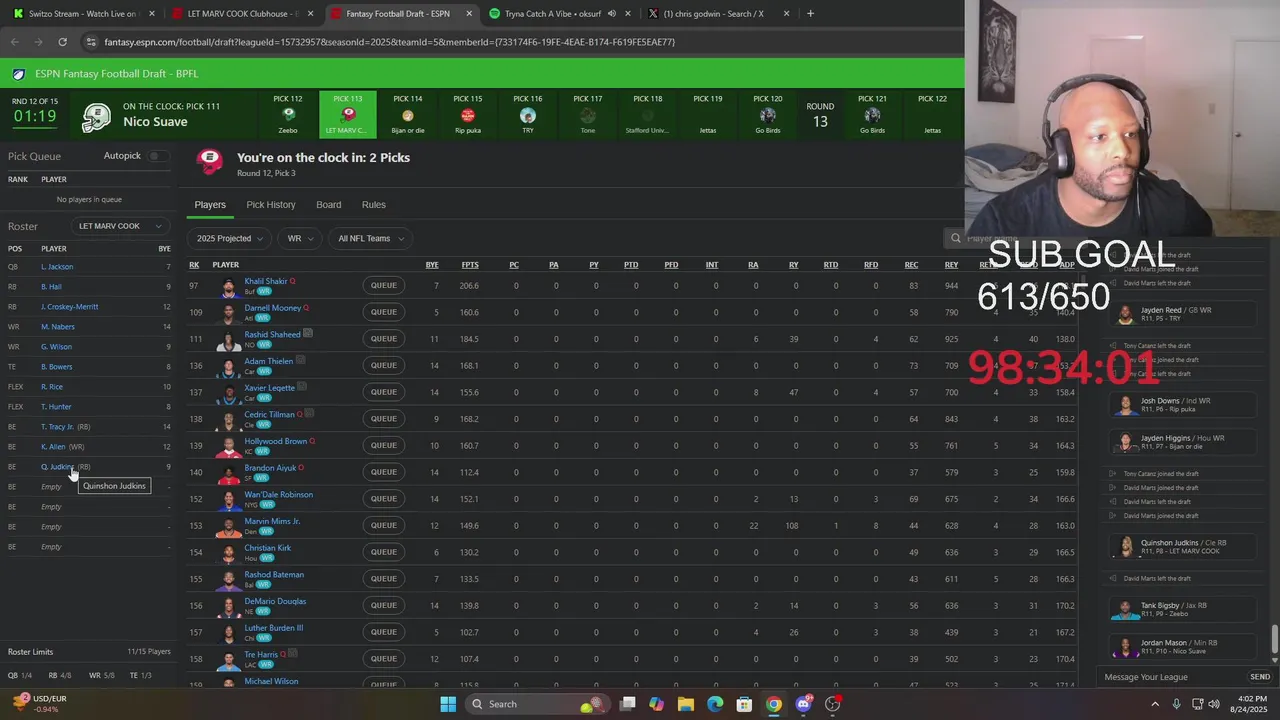
Task: Click L. Jackson in roster
Action: click(57, 267)
